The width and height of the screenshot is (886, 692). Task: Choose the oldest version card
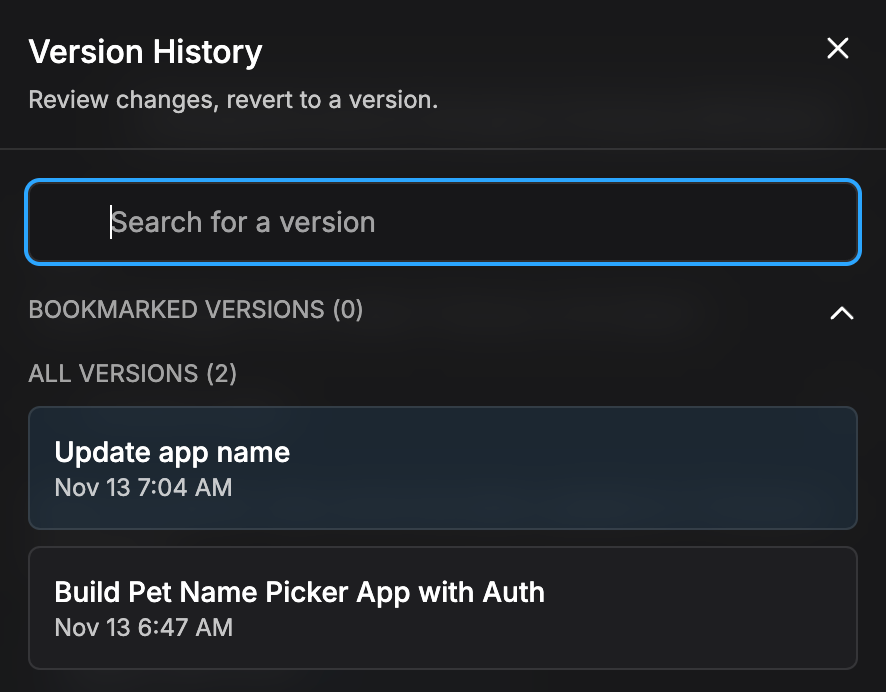[443, 607]
